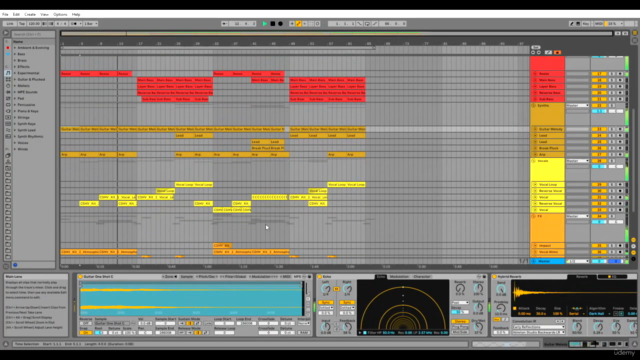This screenshot has height=360, width=640.
Task: Open Dark Hall algorithm dropdown
Action: pyautogui.click(x=598, y=313)
